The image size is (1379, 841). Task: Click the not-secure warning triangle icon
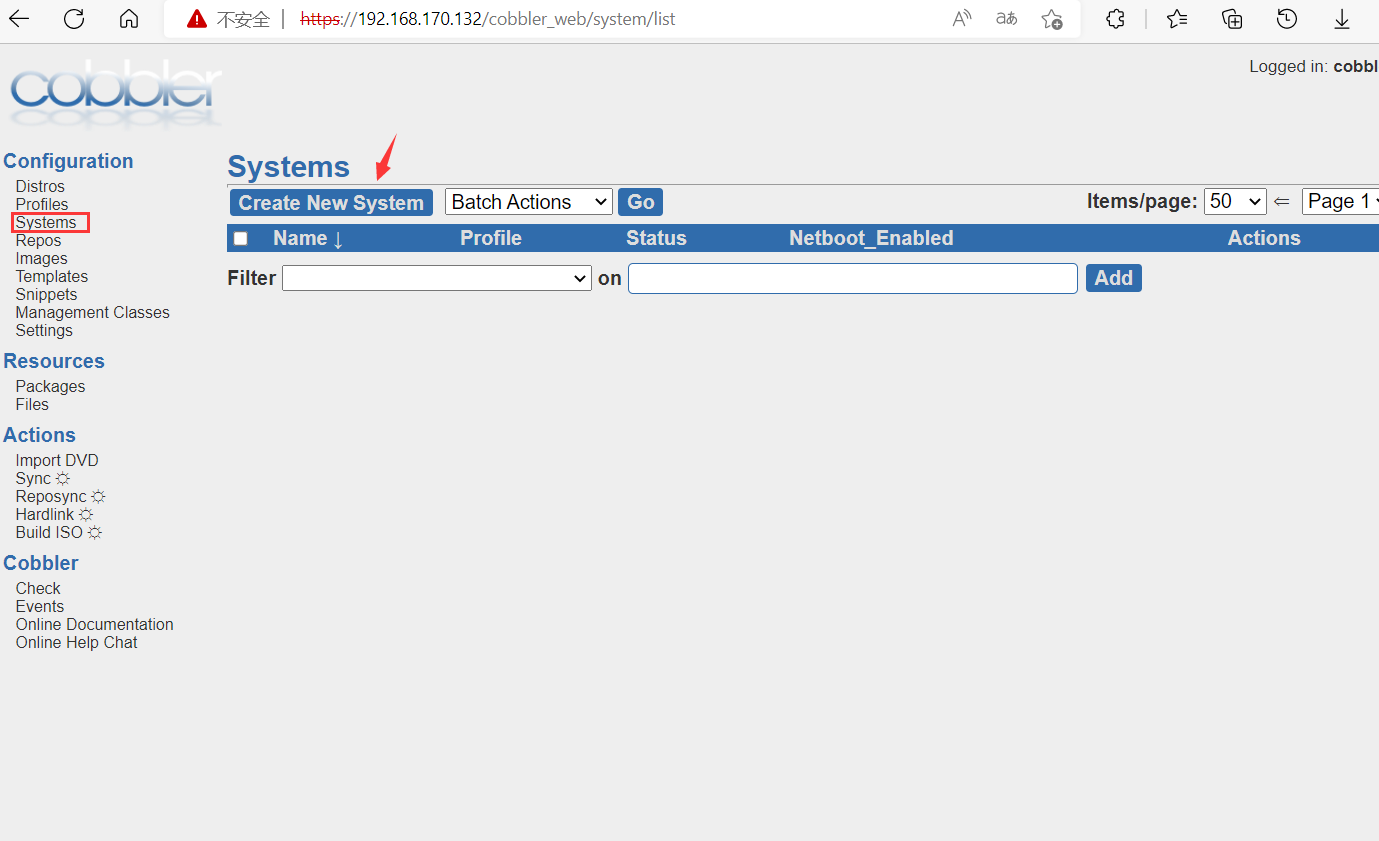pyautogui.click(x=197, y=19)
